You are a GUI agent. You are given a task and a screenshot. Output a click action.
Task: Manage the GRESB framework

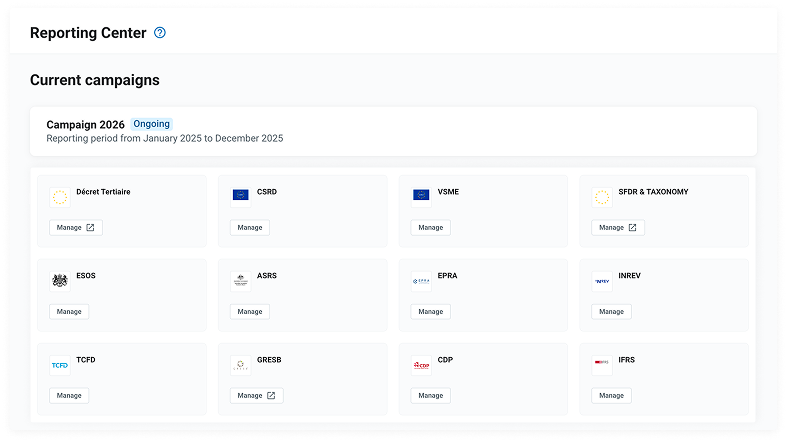(256, 395)
